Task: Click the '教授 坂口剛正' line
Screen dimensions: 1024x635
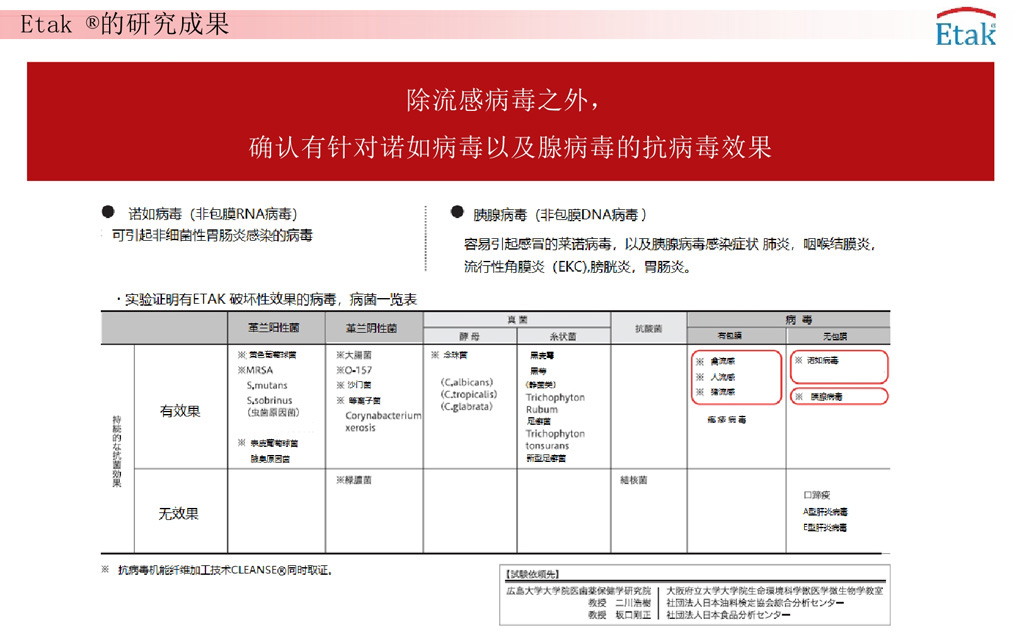Action: (619, 615)
